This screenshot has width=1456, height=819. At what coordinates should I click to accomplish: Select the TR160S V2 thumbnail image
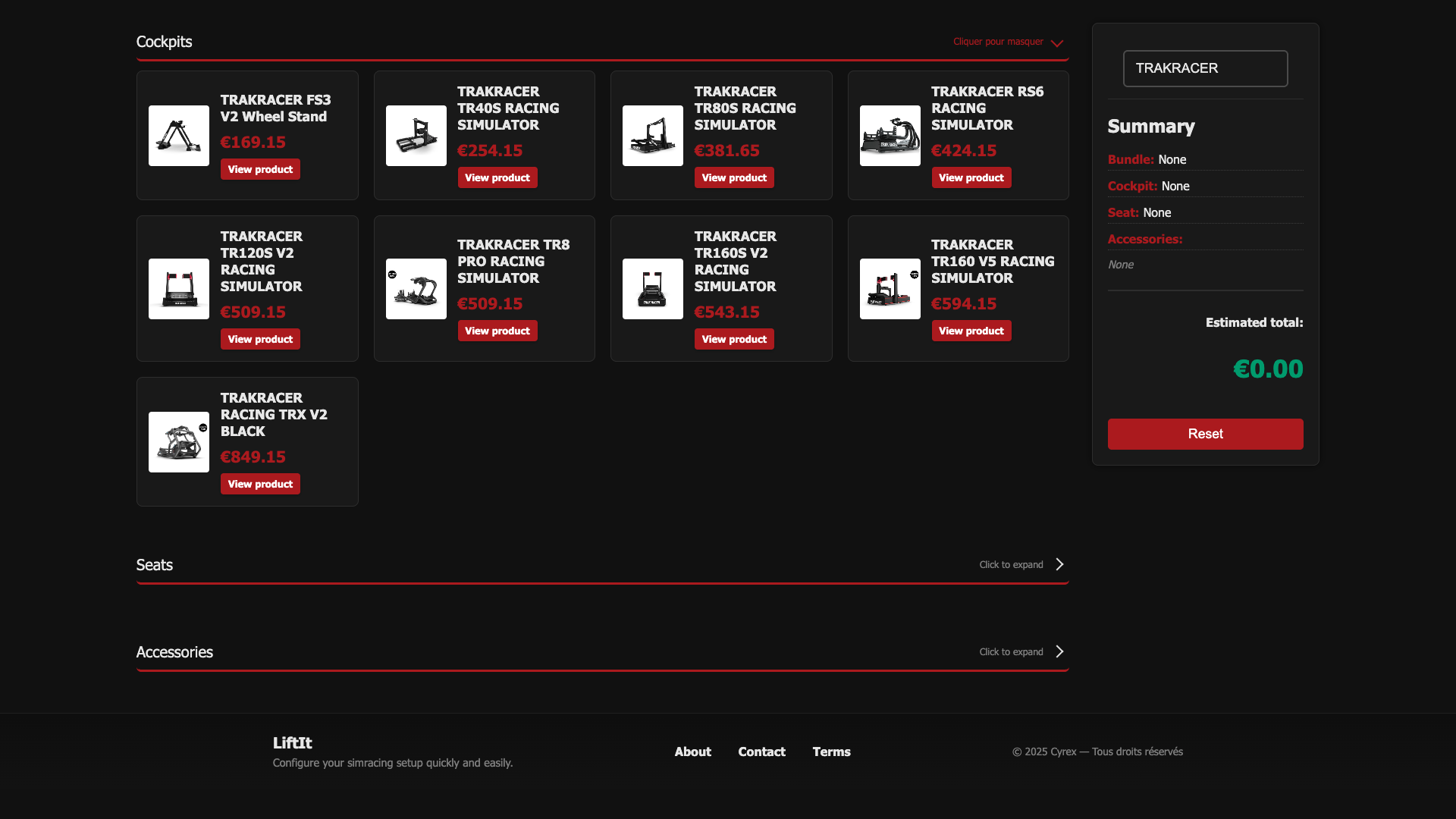pos(653,289)
